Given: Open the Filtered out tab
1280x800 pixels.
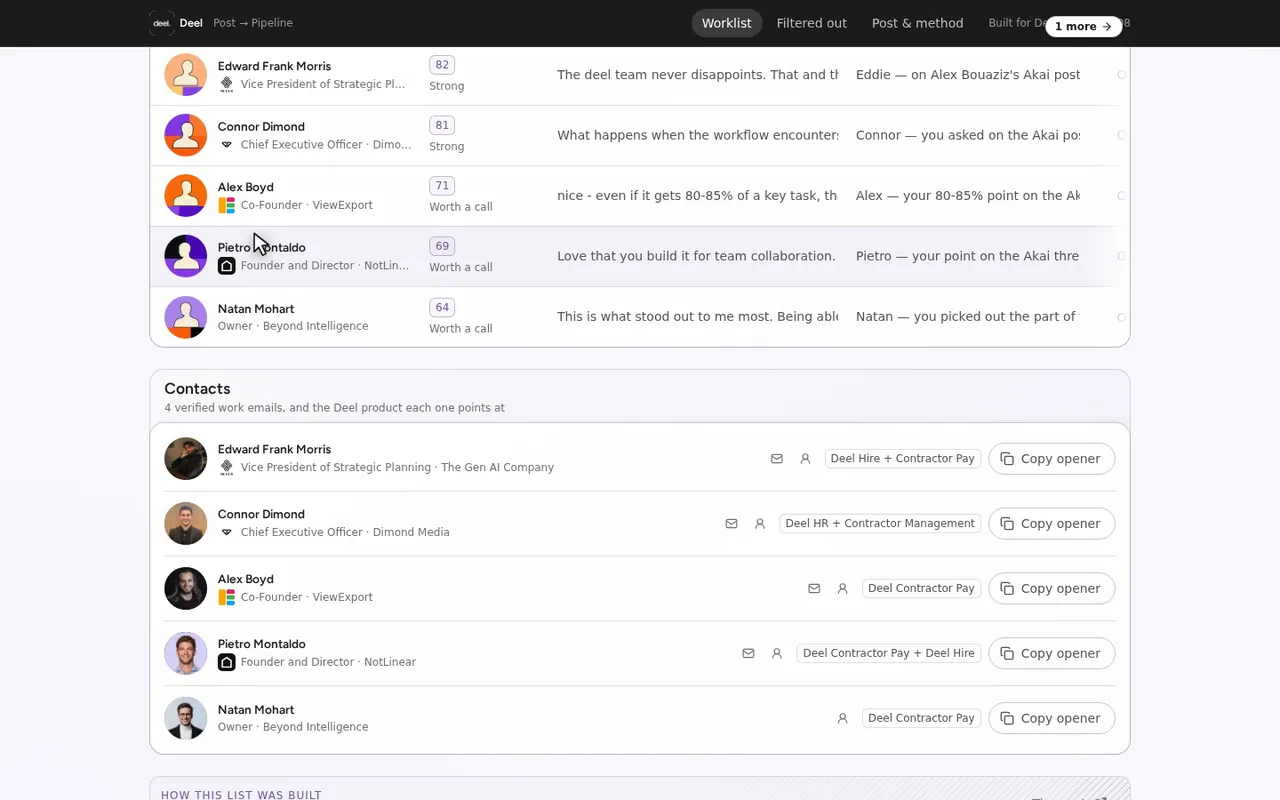Looking at the screenshot, I should coord(812,23).
